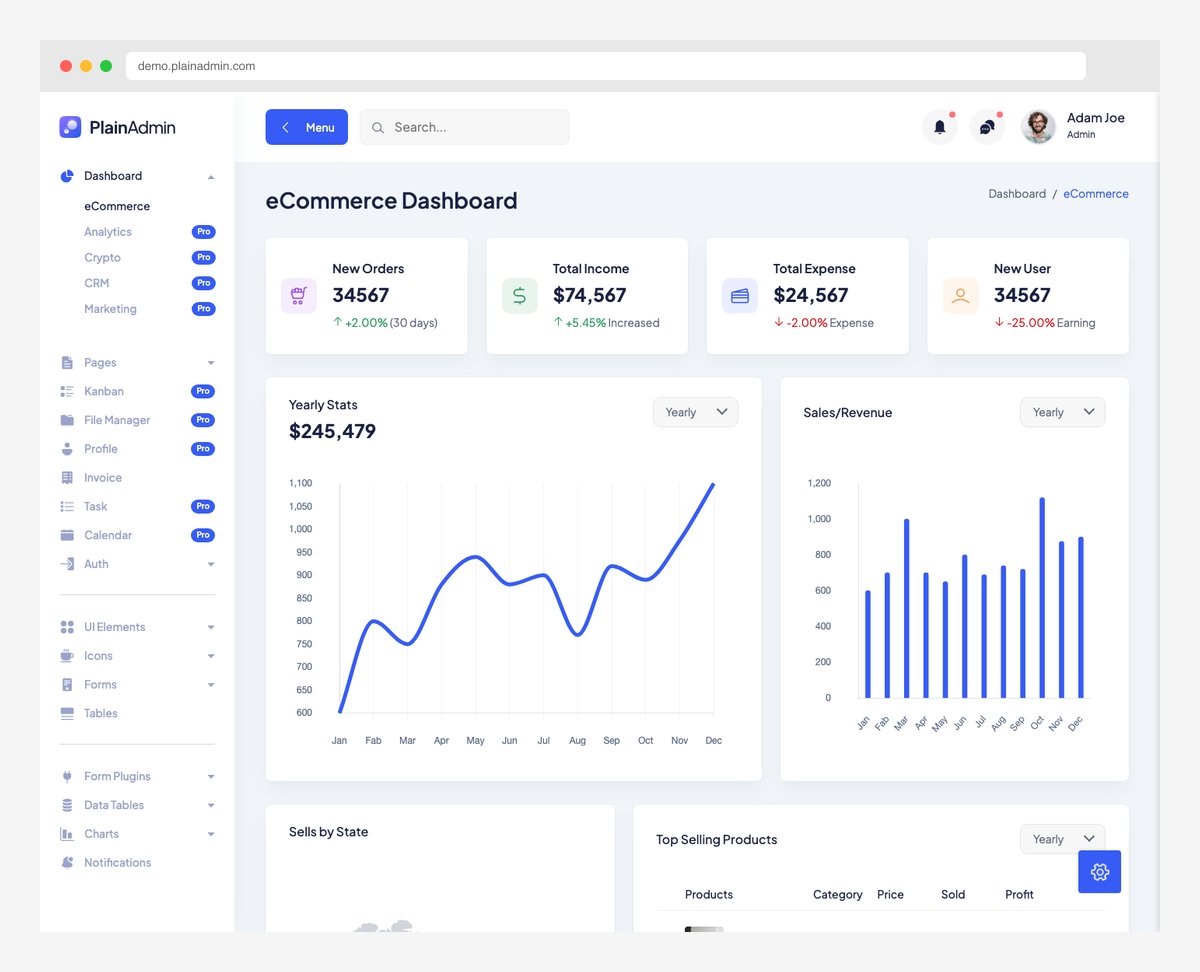The height and width of the screenshot is (972, 1200).
Task: Open the Dashboard breadcrumb link
Action: pyautogui.click(x=1017, y=193)
